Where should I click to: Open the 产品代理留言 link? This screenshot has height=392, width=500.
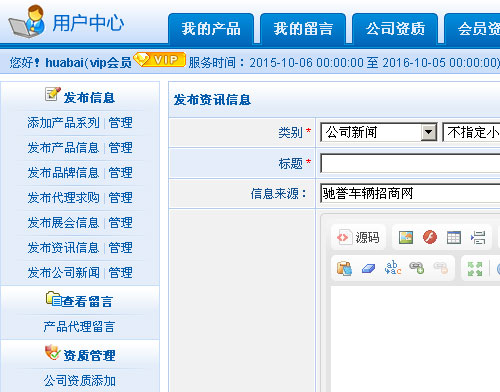(x=79, y=327)
